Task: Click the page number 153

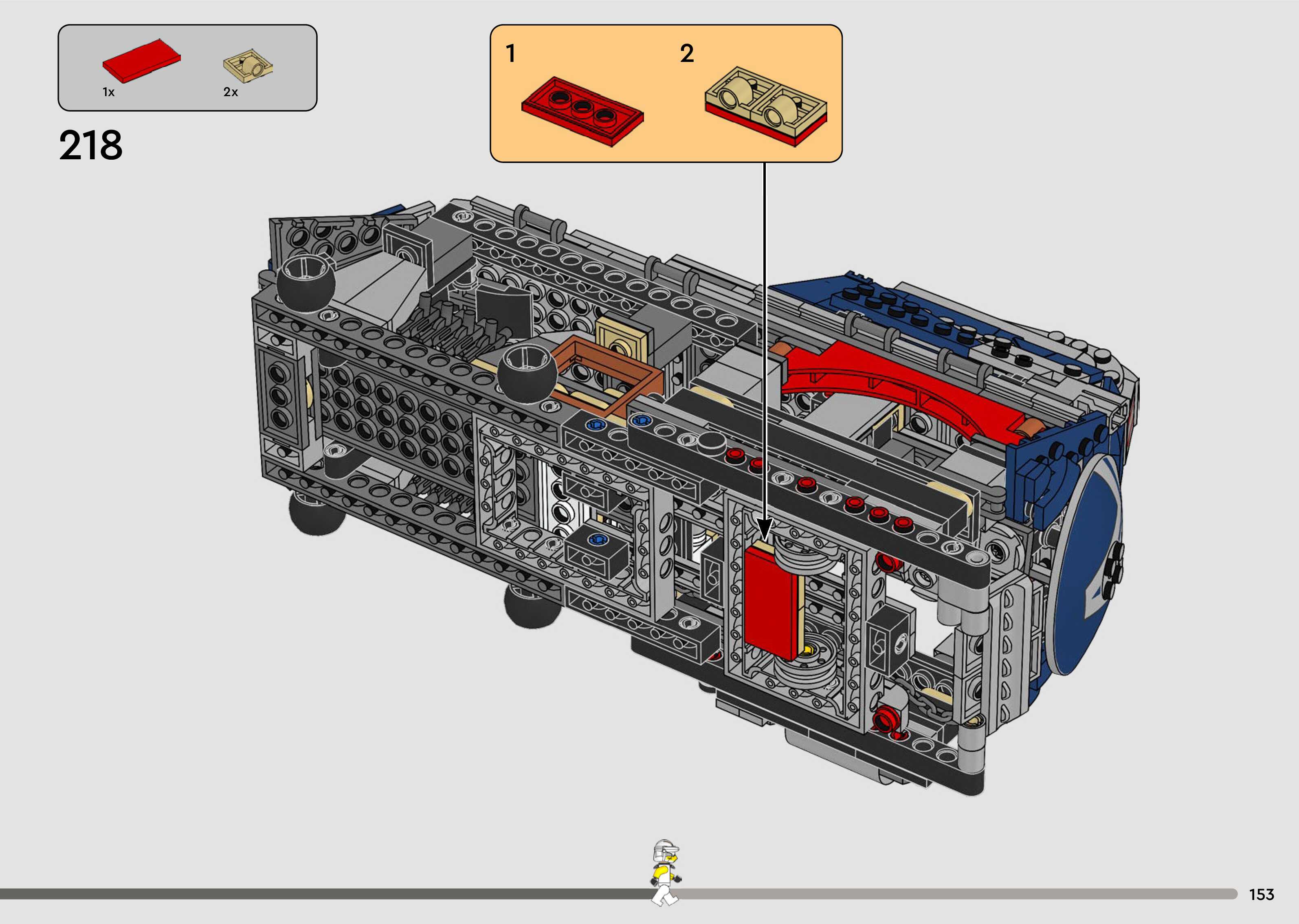Action: (x=1261, y=894)
